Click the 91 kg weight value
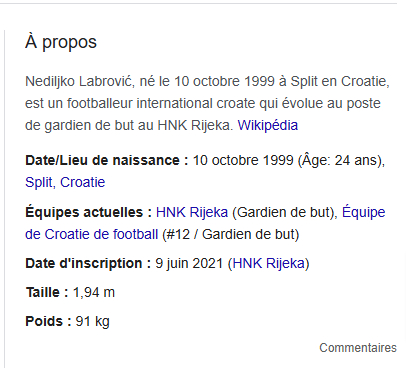 (92, 321)
